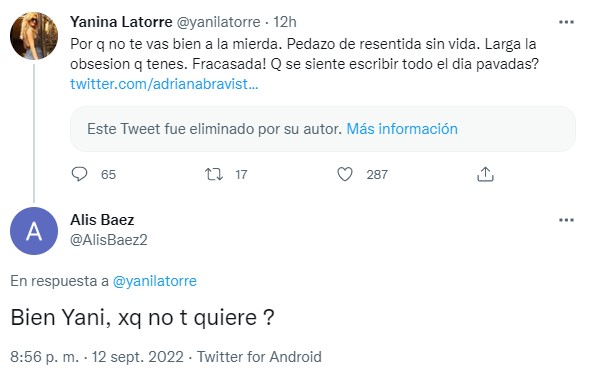Open Yanina Latorre's profile photo
This screenshot has height=381, width=589.
34,36
